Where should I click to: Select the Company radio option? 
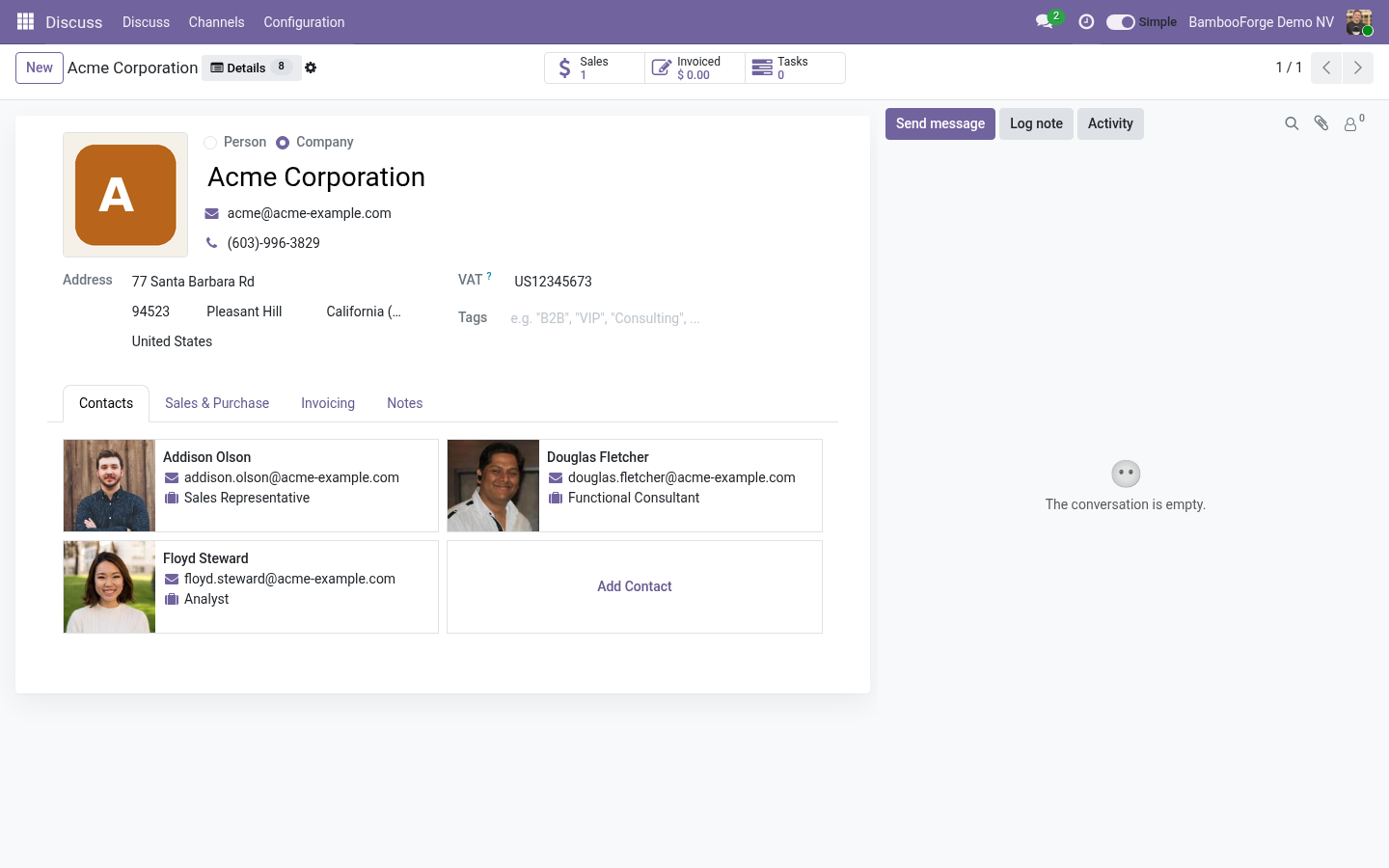283,143
